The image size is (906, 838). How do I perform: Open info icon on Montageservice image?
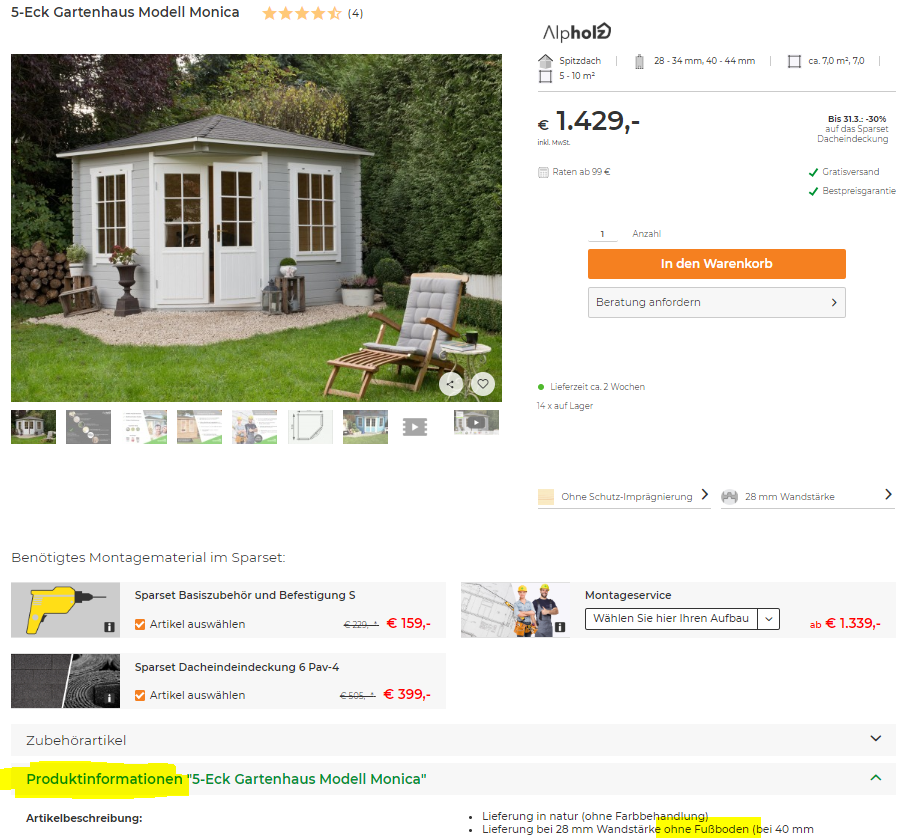[559, 627]
